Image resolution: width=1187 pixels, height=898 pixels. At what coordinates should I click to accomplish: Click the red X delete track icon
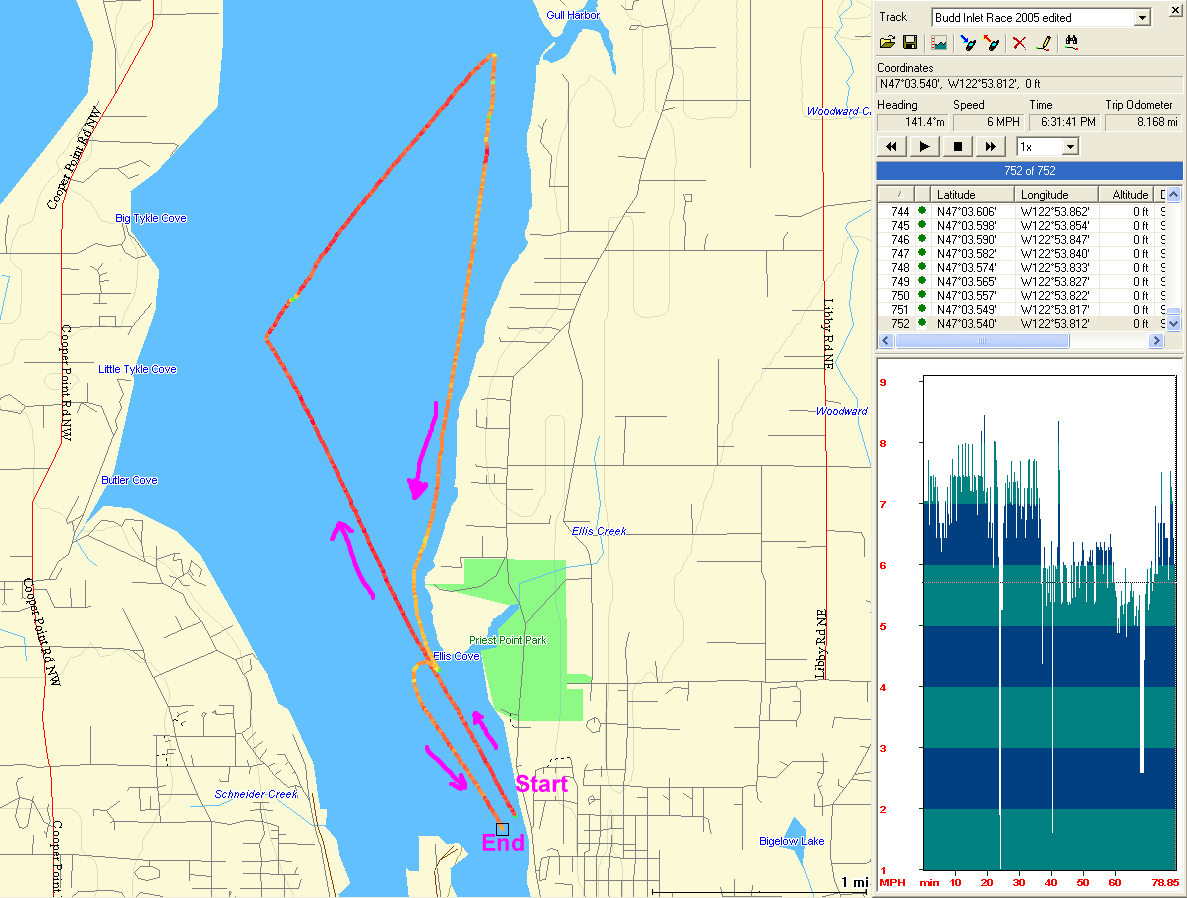(x=1019, y=43)
